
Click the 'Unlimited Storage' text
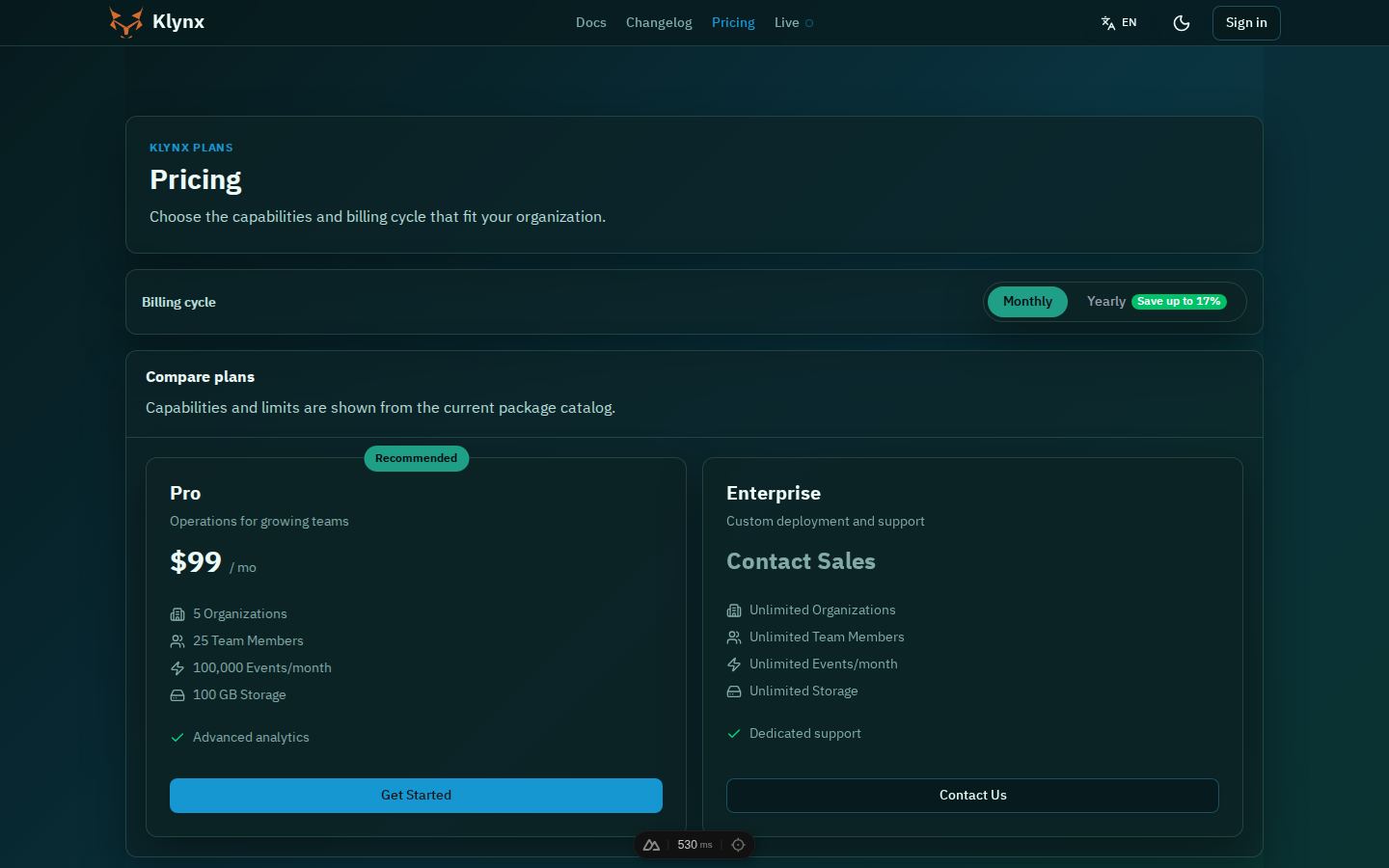click(803, 692)
